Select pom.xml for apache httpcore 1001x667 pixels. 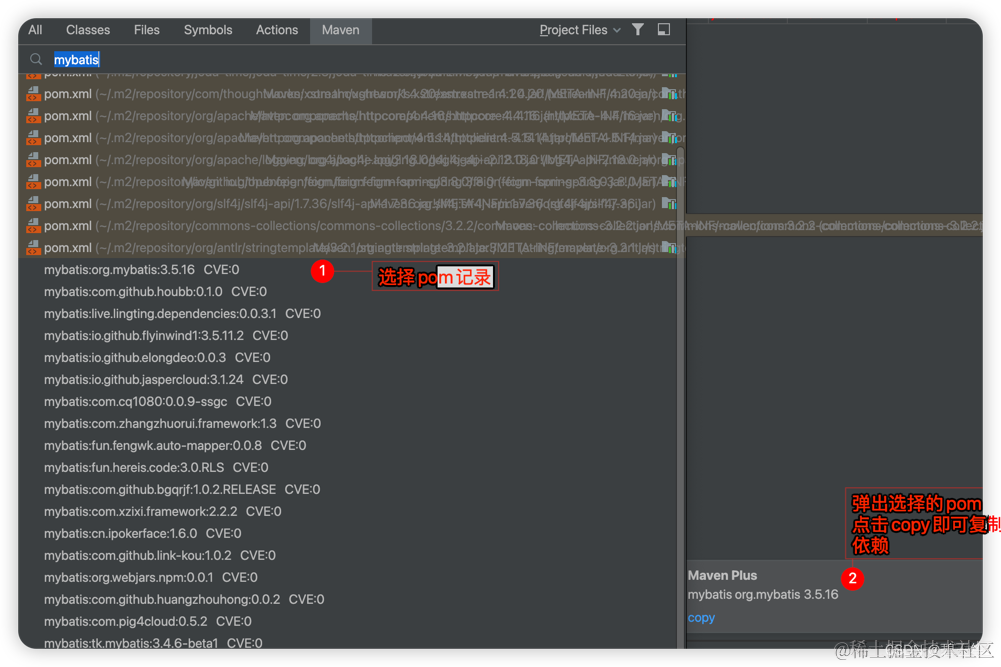(x=351, y=116)
